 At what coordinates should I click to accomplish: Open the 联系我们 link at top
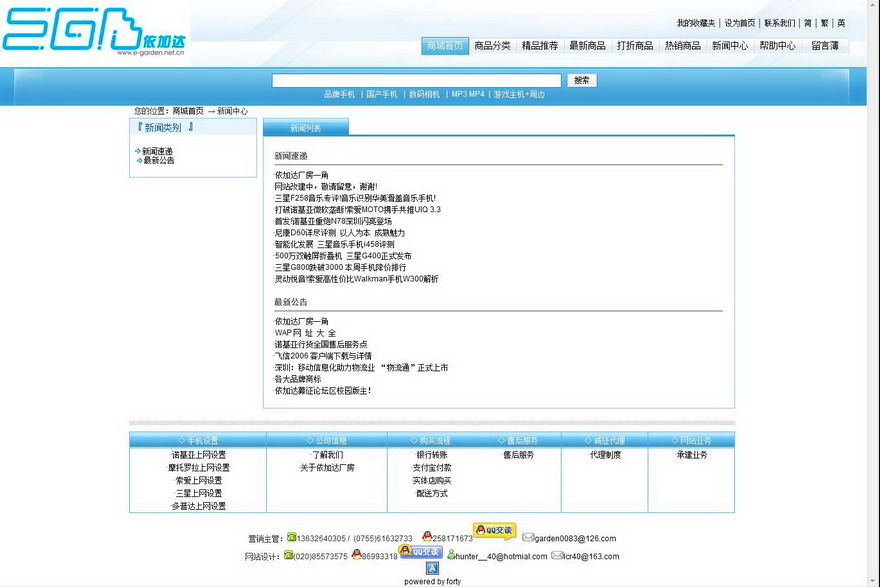click(x=780, y=23)
